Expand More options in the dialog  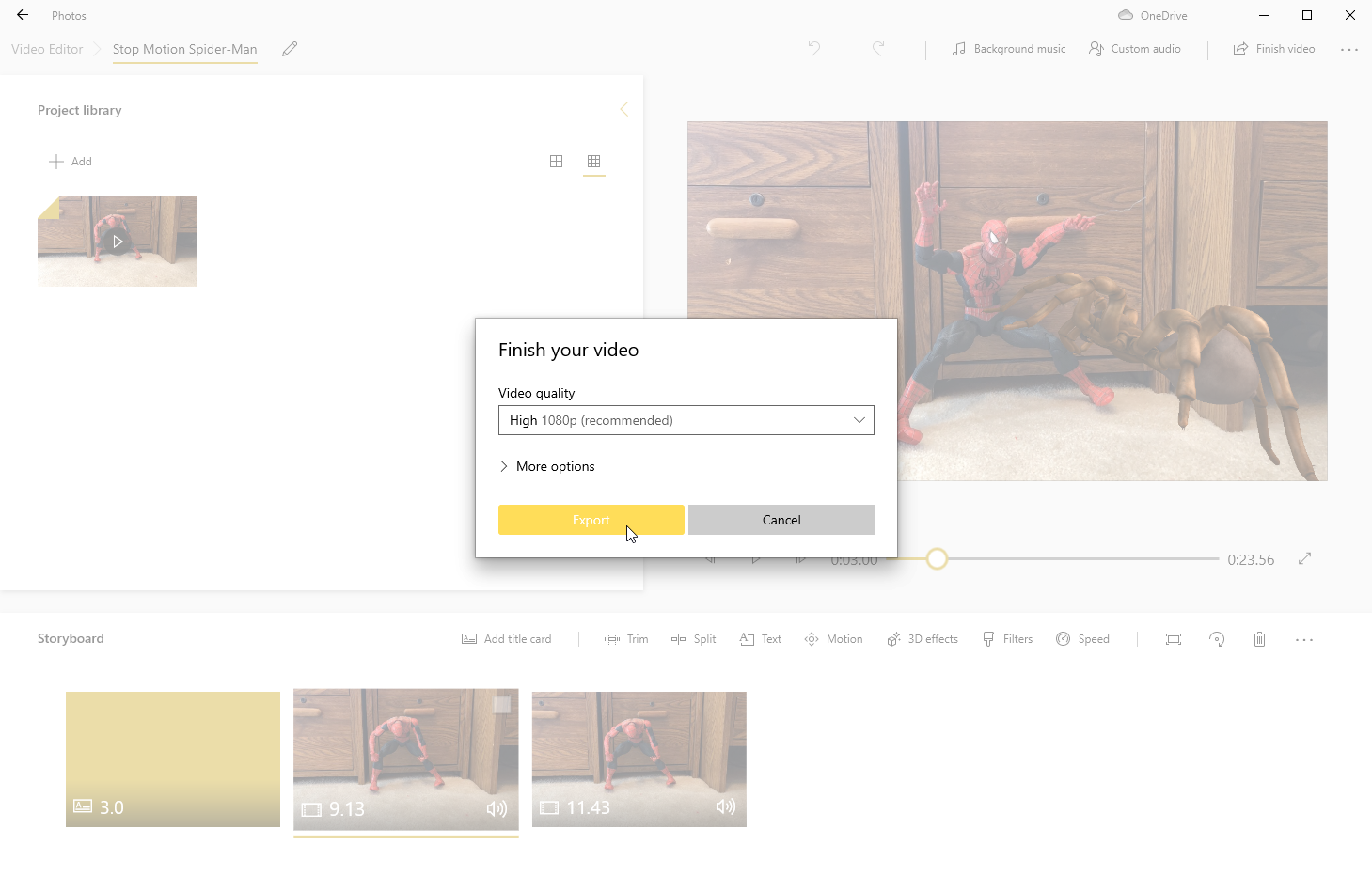pyautogui.click(x=546, y=466)
